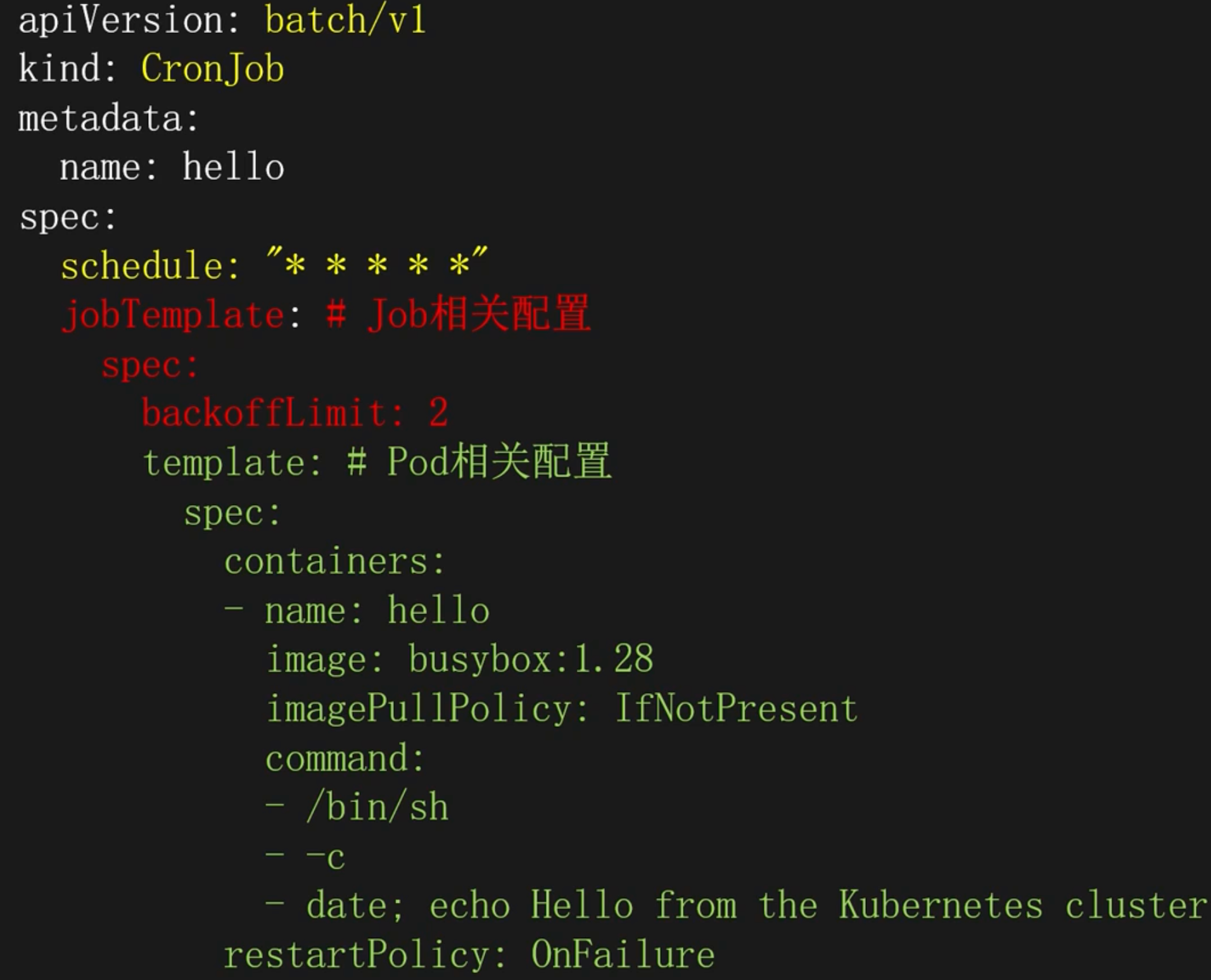Click the /bin/sh command entry
Image resolution: width=1211 pixels, height=980 pixels.
tap(377, 808)
